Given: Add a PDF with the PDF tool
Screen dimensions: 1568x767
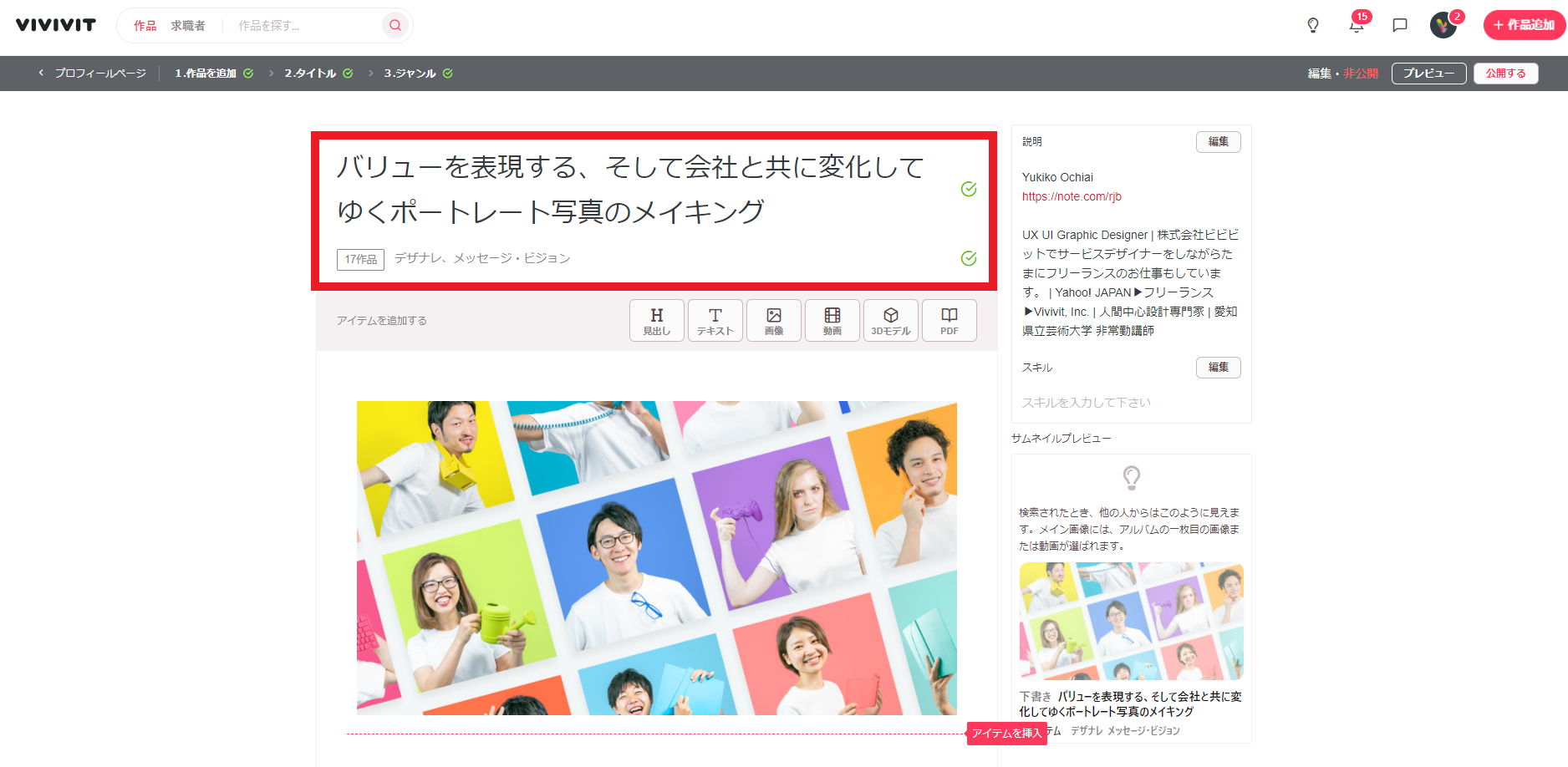Looking at the screenshot, I should (949, 320).
